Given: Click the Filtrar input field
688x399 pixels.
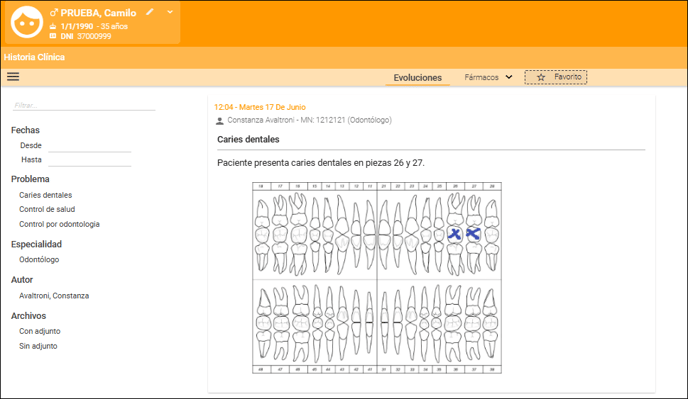Looking at the screenshot, I should [84, 105].
